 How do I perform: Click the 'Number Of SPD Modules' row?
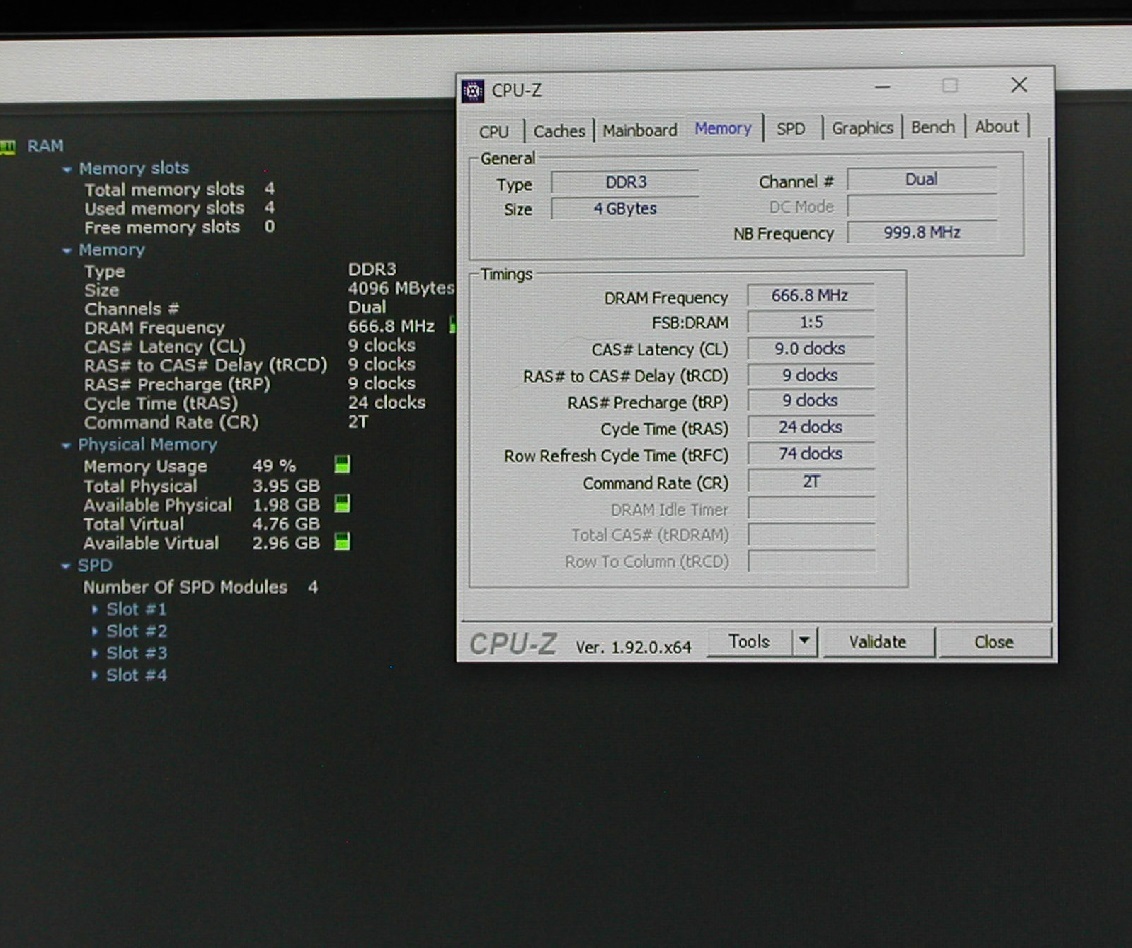coord(201,588)
